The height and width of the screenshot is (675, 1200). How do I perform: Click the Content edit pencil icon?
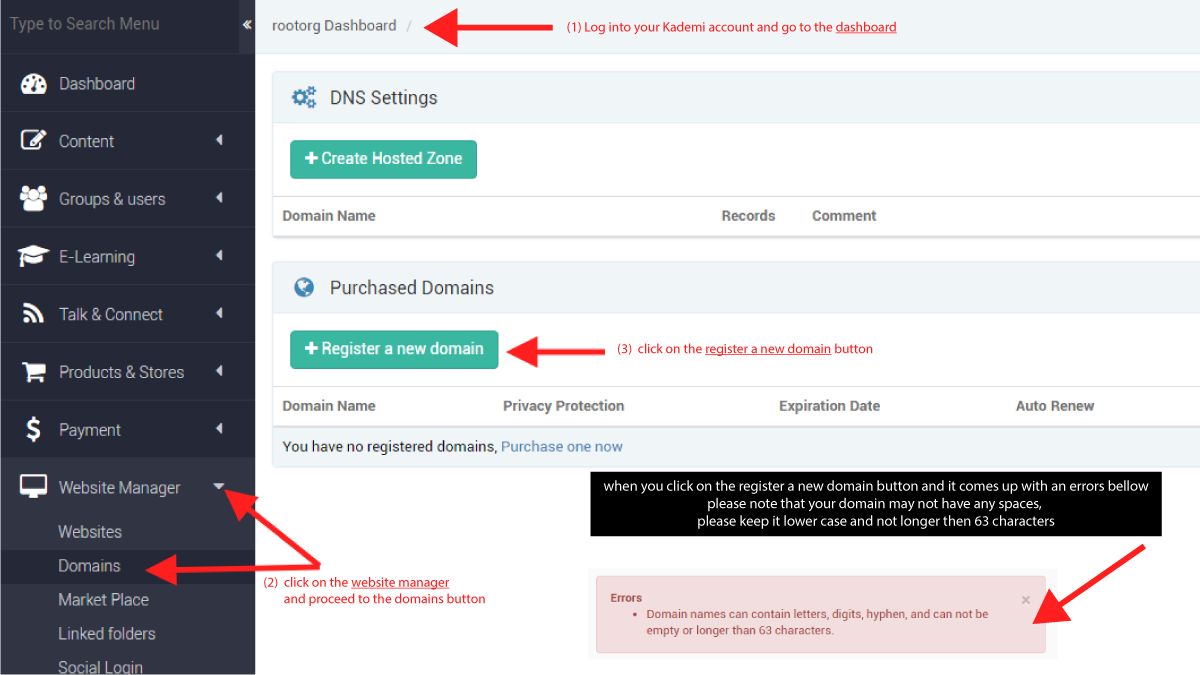(x=34, y=141)
